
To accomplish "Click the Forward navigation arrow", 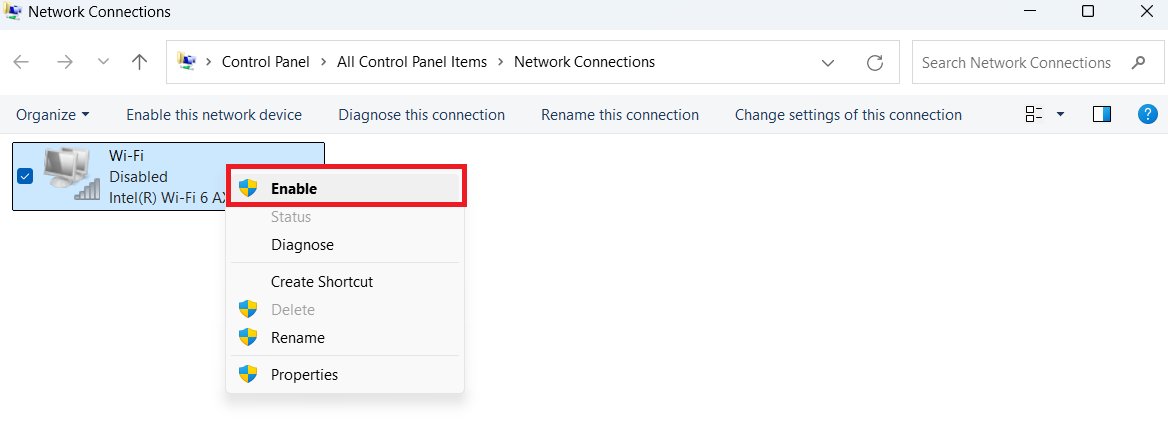I will [65, 63].
